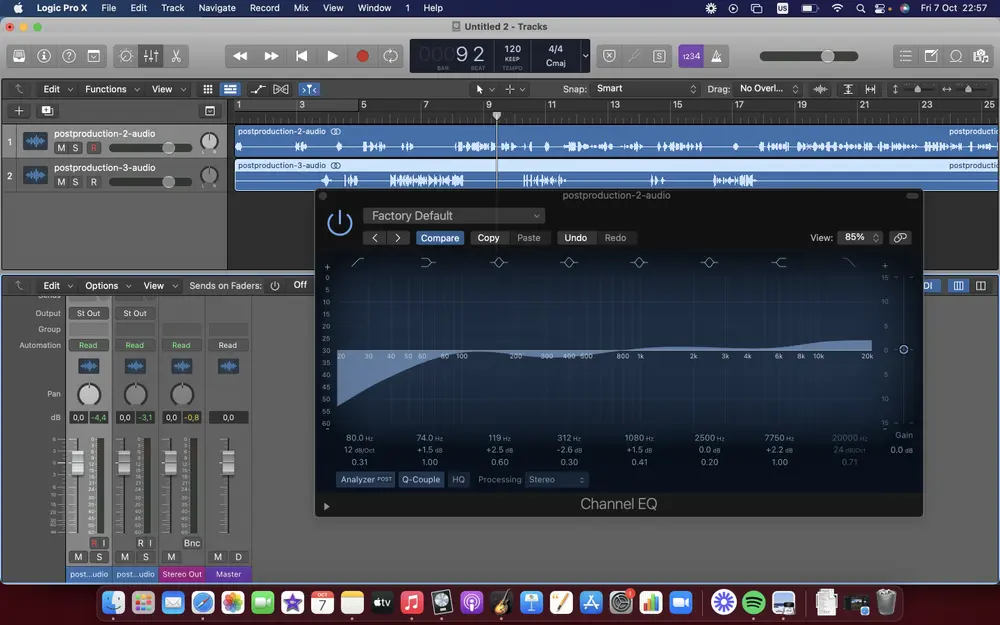Expand the Processing Stereo dropdown
1000x625 pixels.
557,480
